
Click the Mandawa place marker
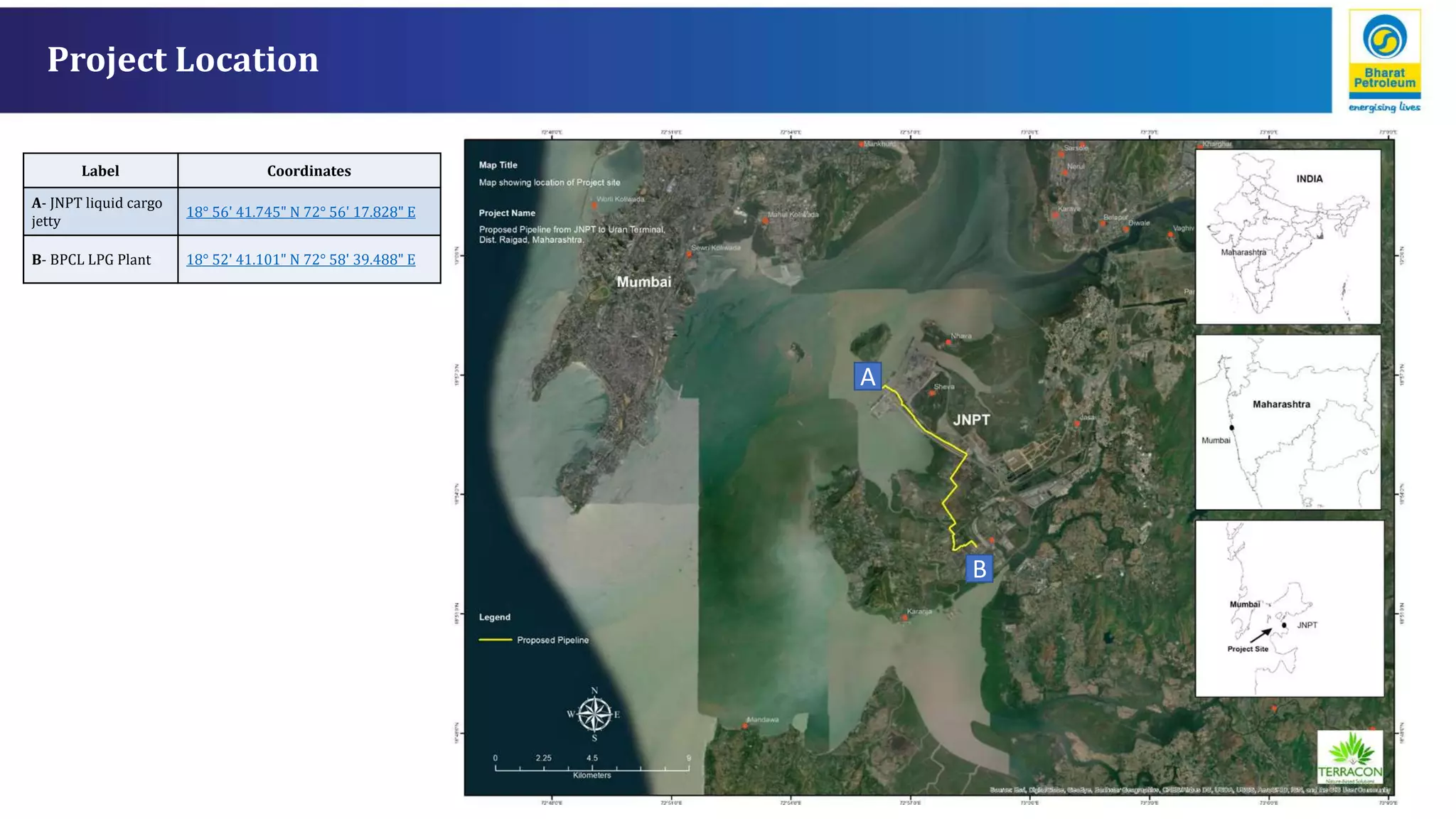click(x=745, y=726)
